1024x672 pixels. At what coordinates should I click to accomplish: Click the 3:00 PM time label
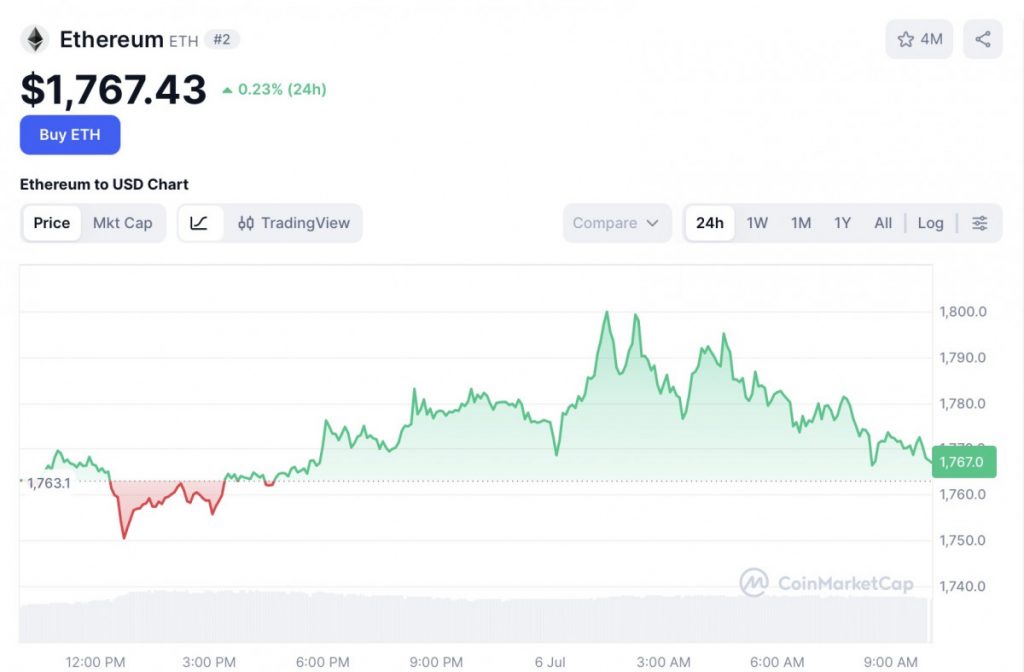209,662
